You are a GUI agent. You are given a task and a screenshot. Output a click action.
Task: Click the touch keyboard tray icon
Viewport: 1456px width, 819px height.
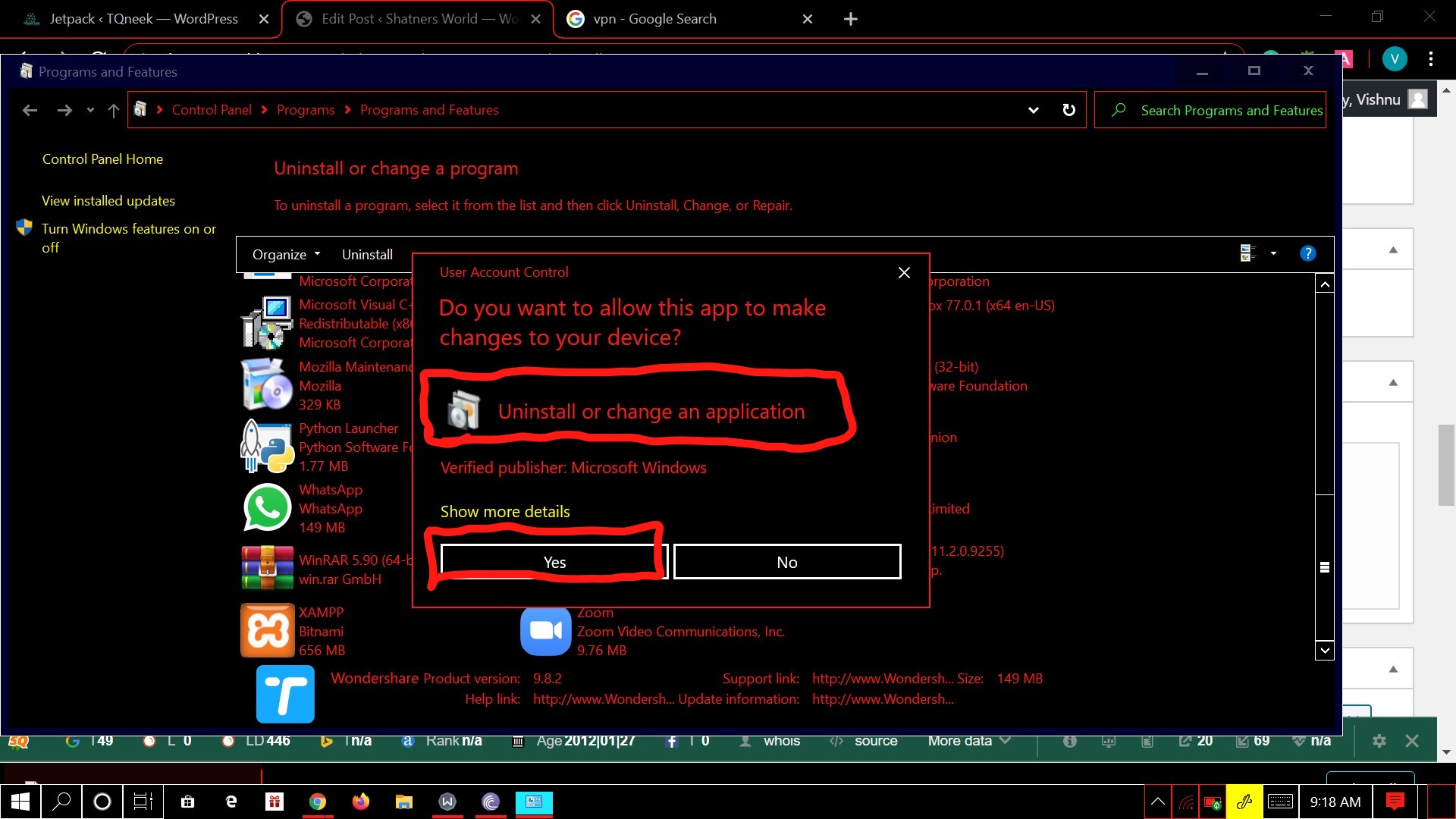[1280, 802]
